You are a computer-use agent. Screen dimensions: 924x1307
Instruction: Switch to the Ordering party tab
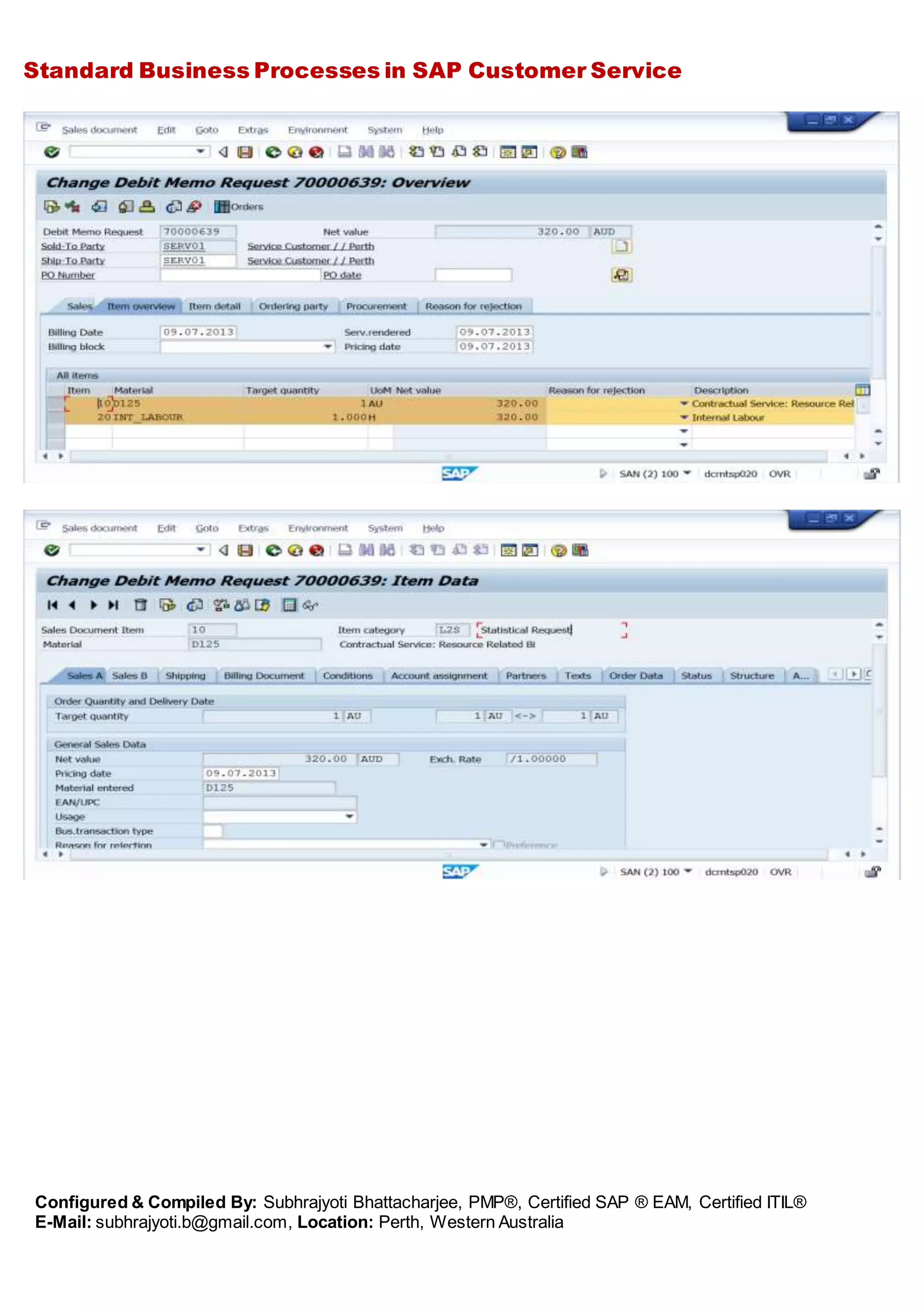point(294,306)
